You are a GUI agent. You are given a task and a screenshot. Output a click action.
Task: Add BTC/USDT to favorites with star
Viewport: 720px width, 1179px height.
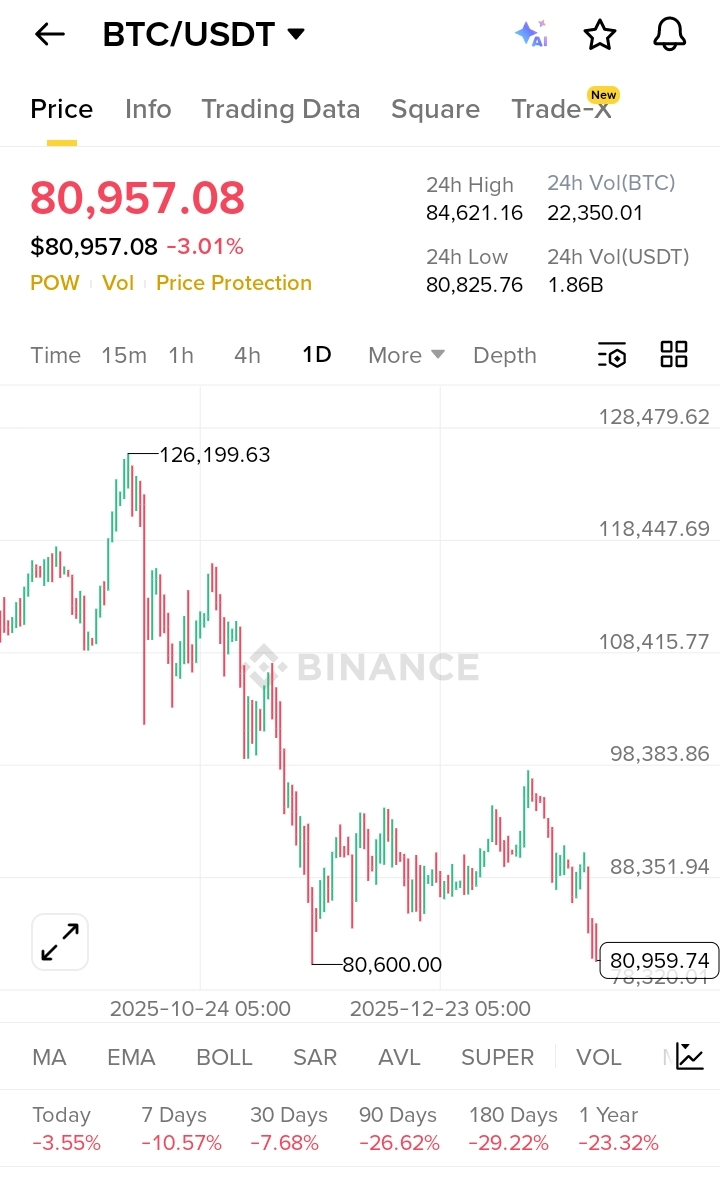pos(600,35)
